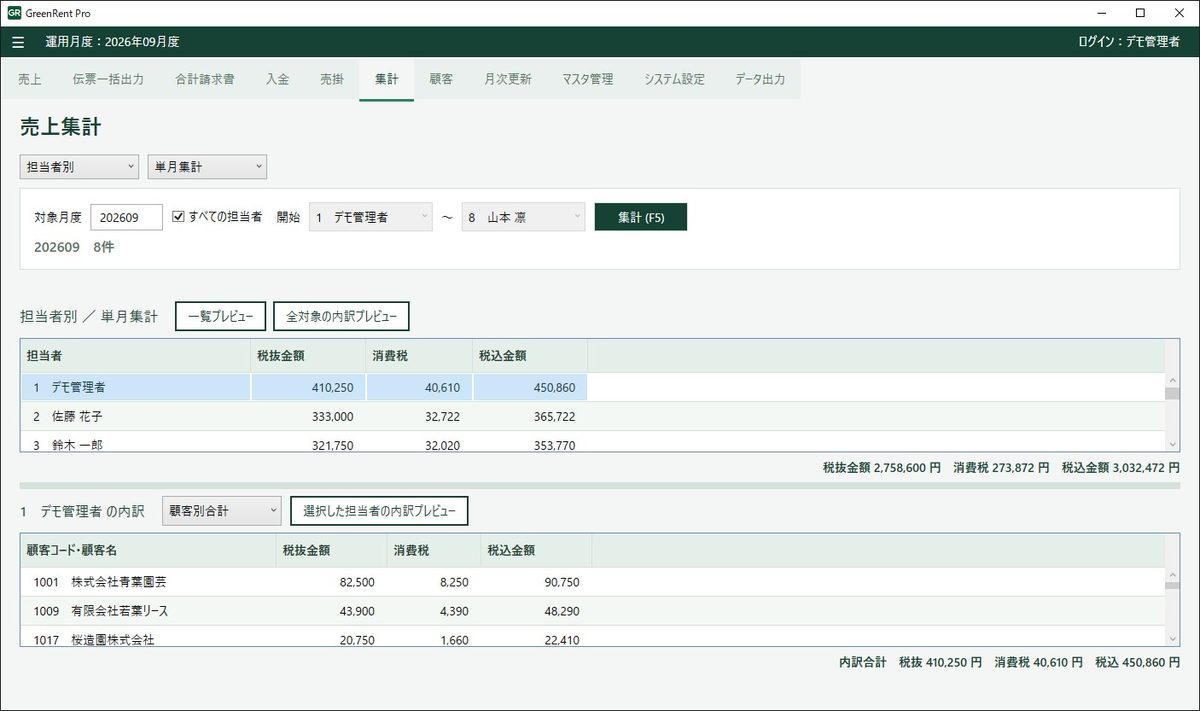Screen dimensions: 1200x711
Task: Click the 333,000 amount cell
Action: 308,416
